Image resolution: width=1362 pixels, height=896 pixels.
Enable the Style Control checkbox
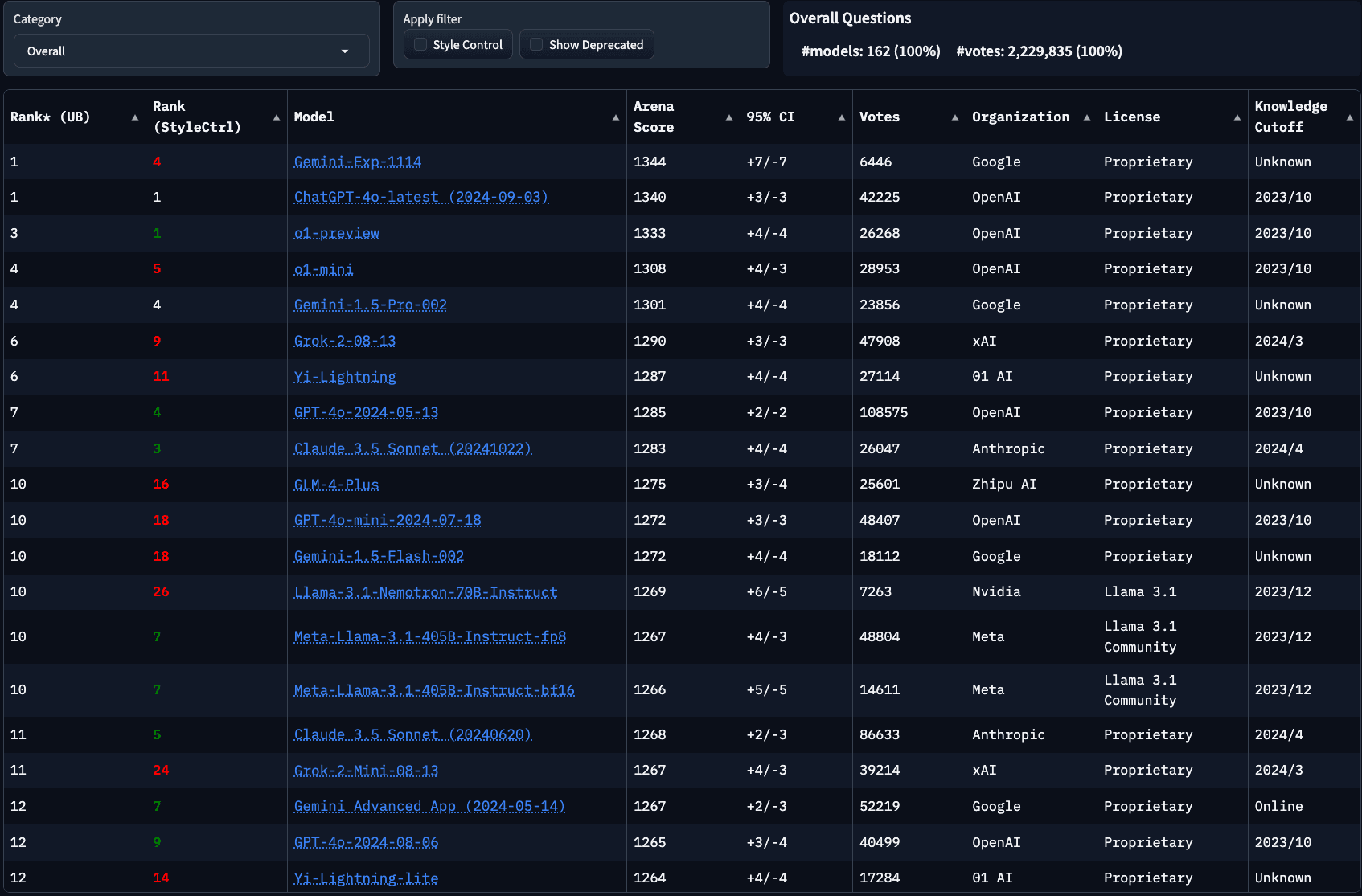(420, 45)
